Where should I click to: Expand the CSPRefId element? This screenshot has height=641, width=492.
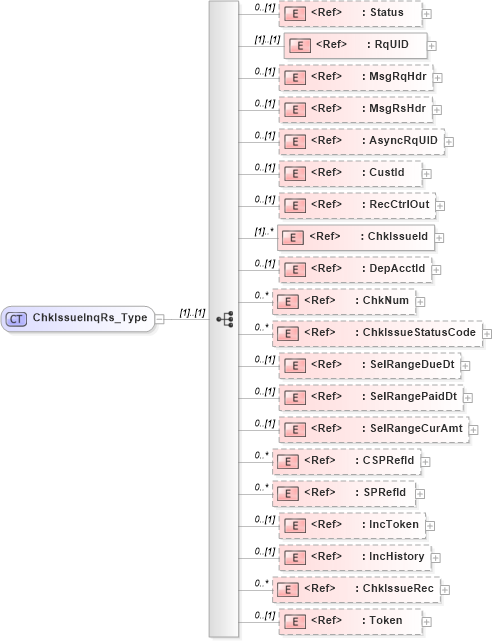(425, 462)
